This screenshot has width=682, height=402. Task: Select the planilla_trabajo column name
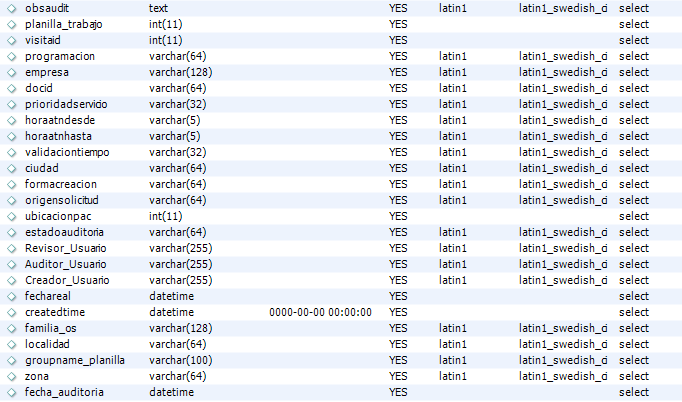pyautogui.click(x=64, y=24)
